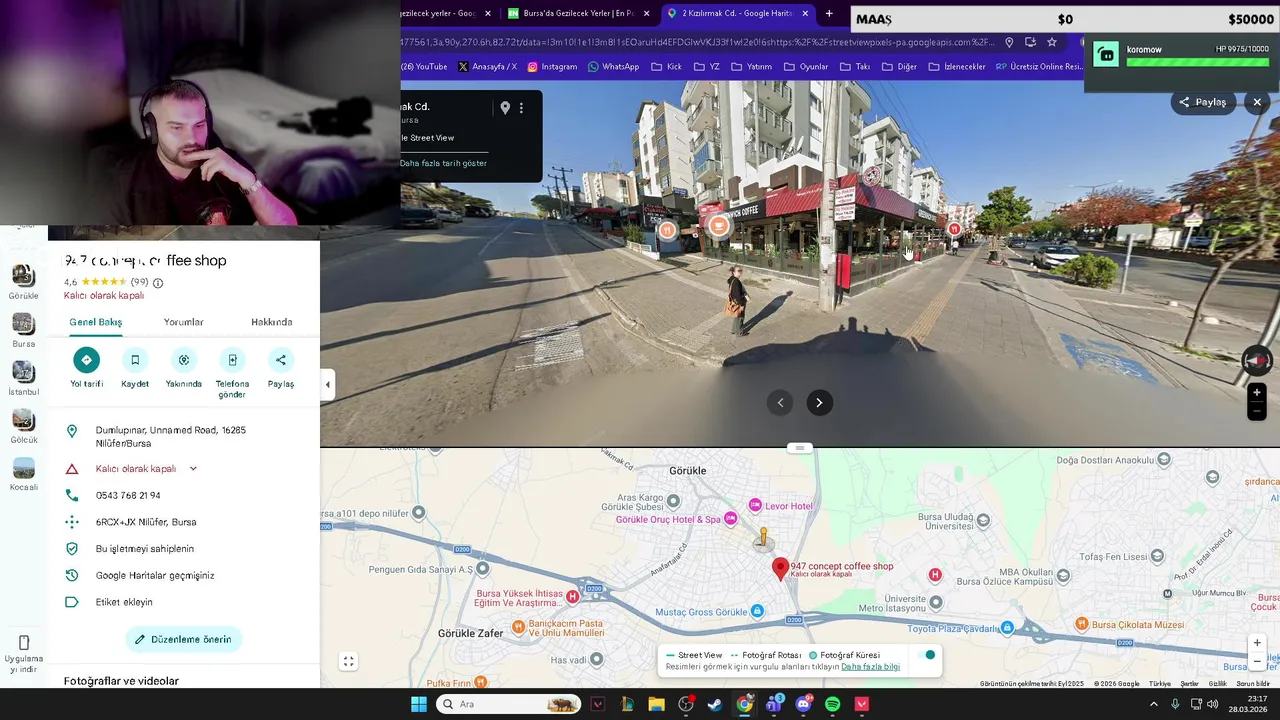Zoom in on the lower map
Screen dimensions: 1280x720
[1257, 643]
